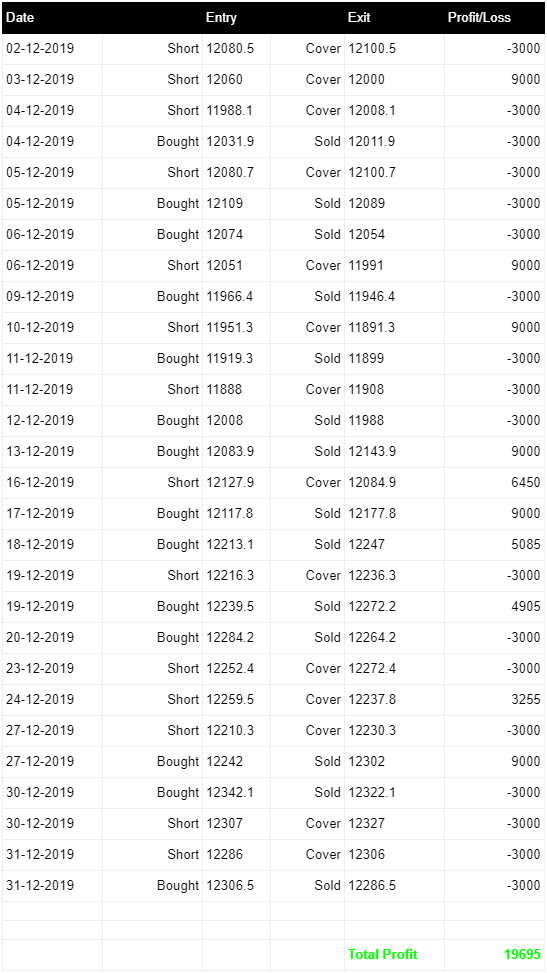Click the Exit column header
This screenshot has width=547, height=973.
359,17
